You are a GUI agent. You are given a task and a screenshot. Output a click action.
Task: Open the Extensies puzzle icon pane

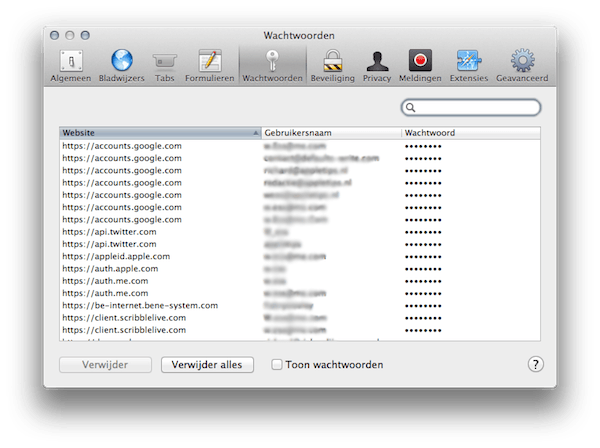pyautogui.click(x=469, y=65)
